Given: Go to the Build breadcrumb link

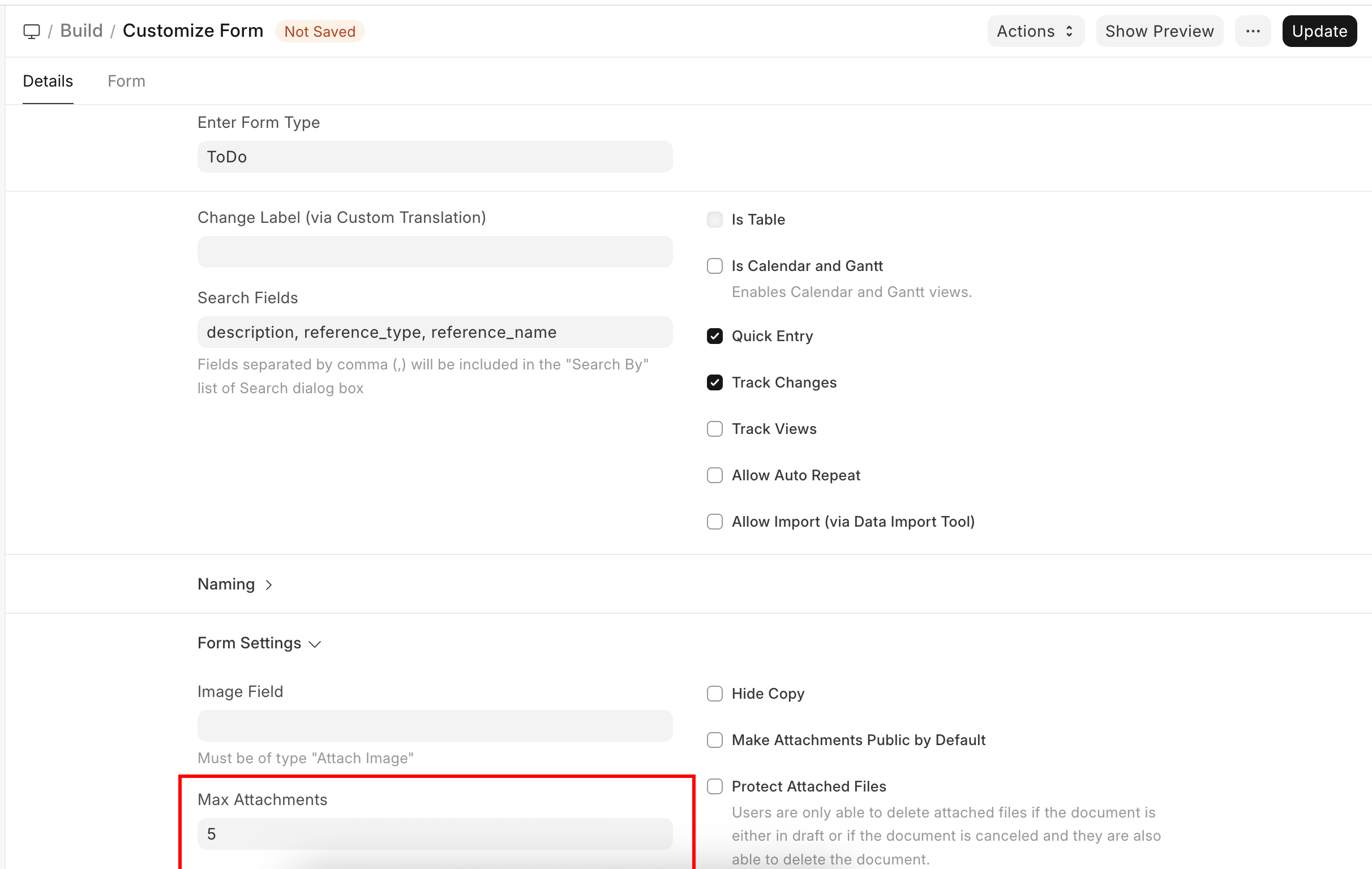Looking at the screenshot, I should [x=82, y=31].
